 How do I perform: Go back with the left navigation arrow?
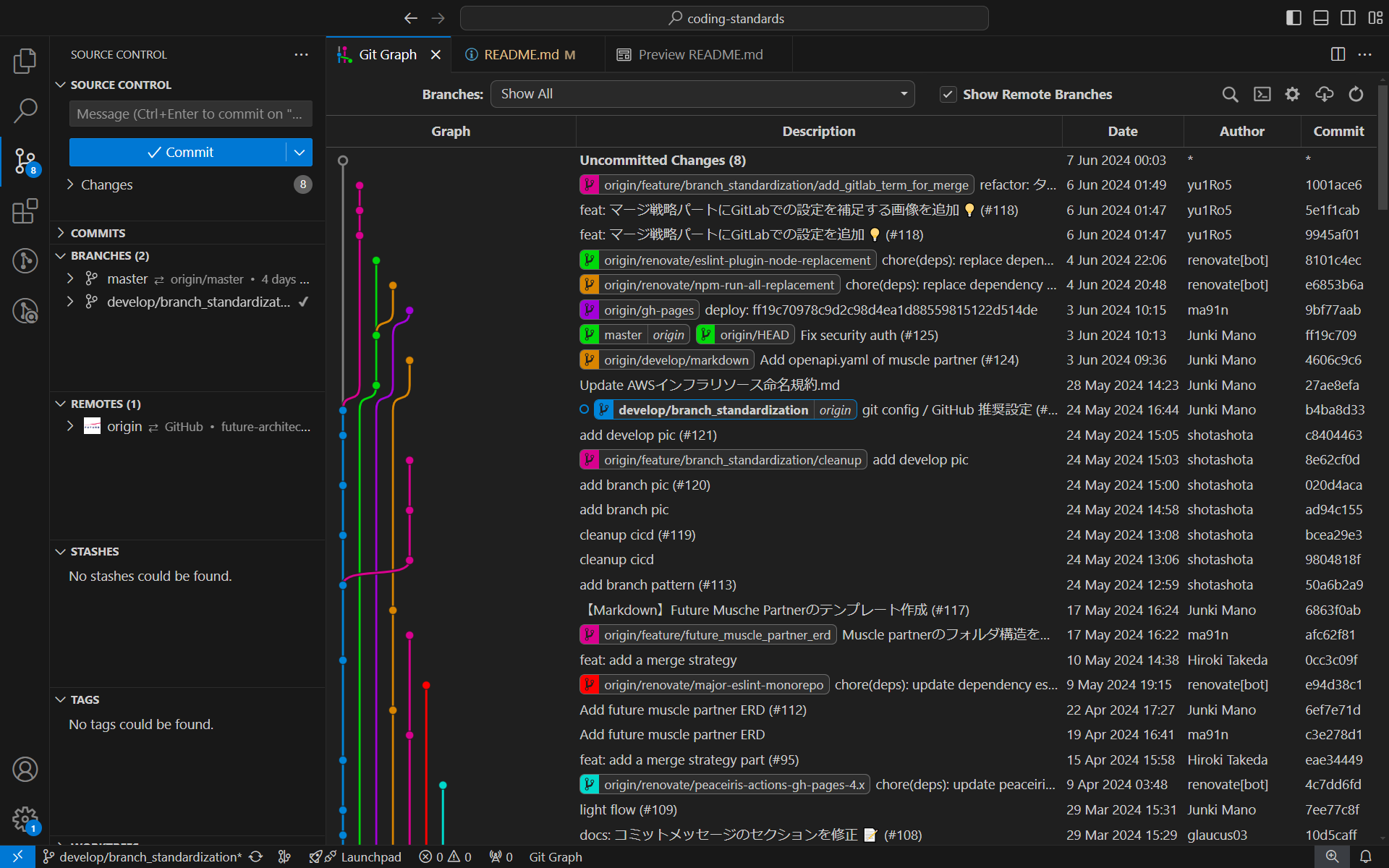411,18
